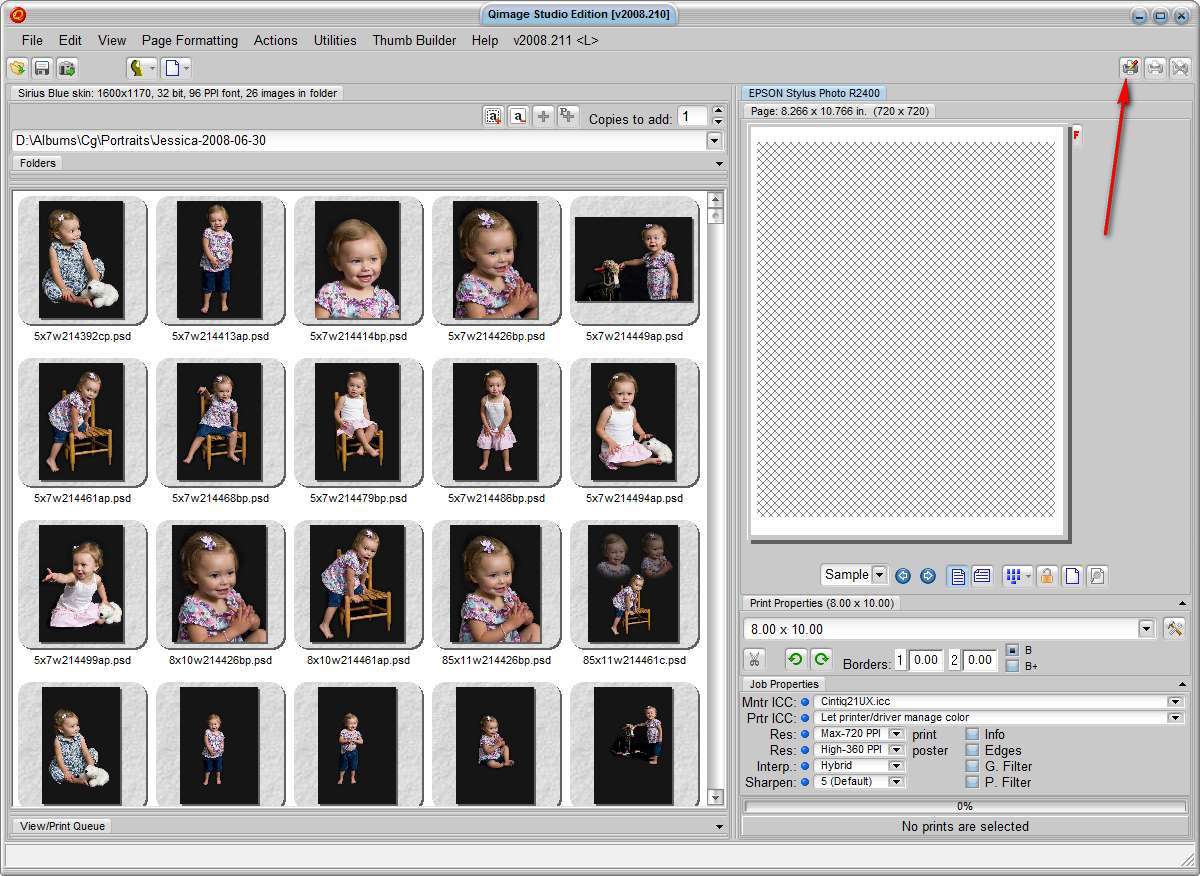Click the Folders tab label

38,163
